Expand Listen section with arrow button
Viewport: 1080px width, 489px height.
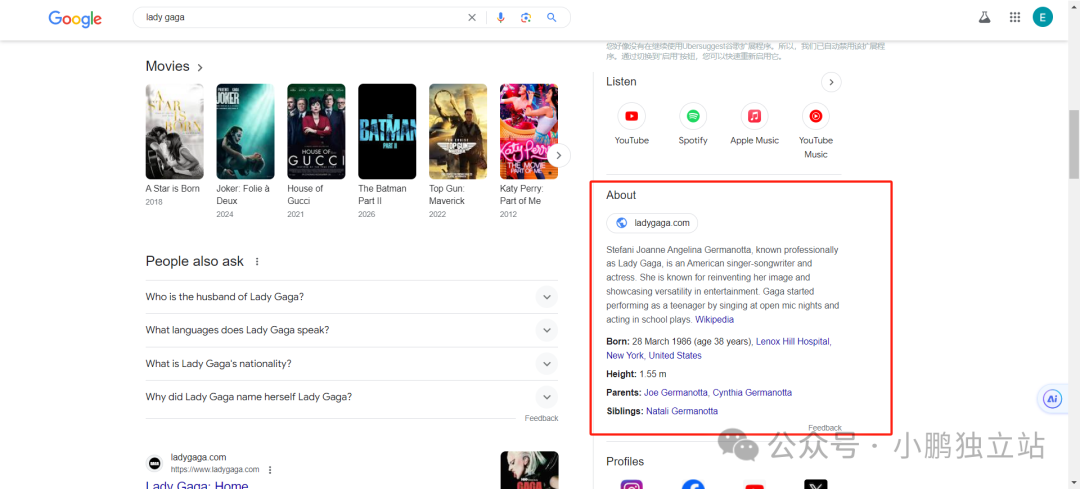[831, 82]
